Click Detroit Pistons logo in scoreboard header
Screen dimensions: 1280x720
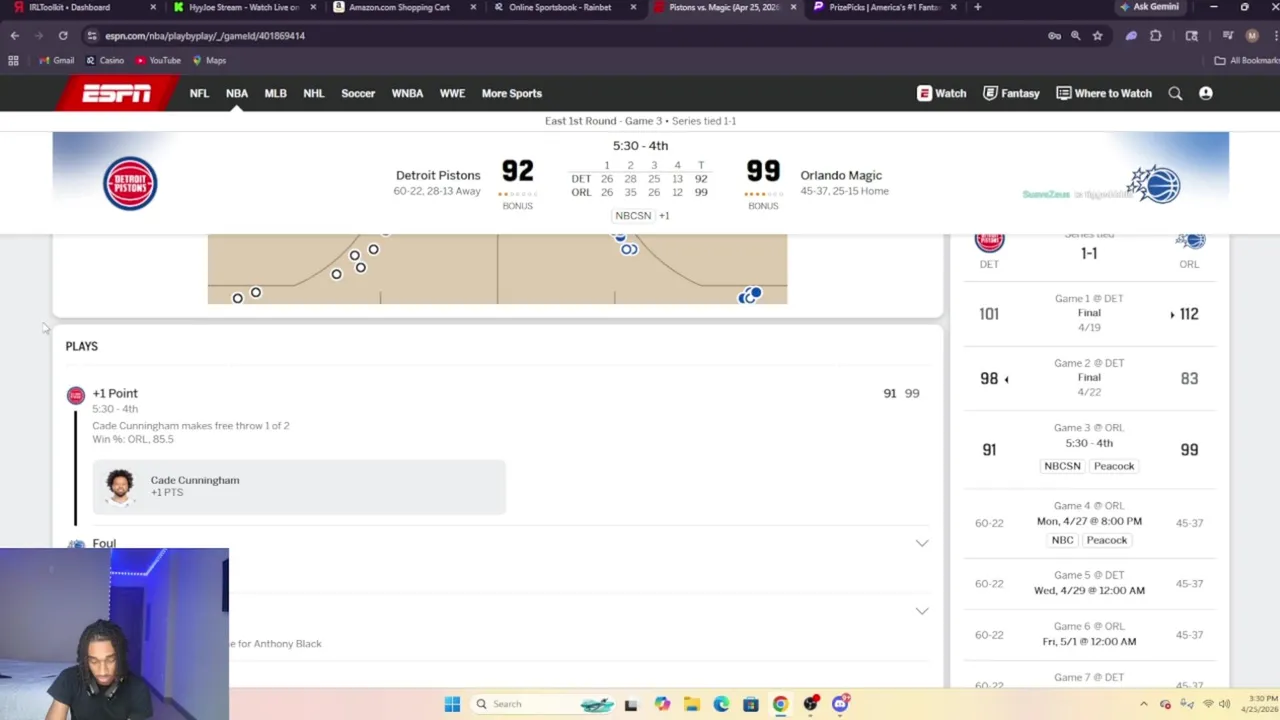[130, 183]
